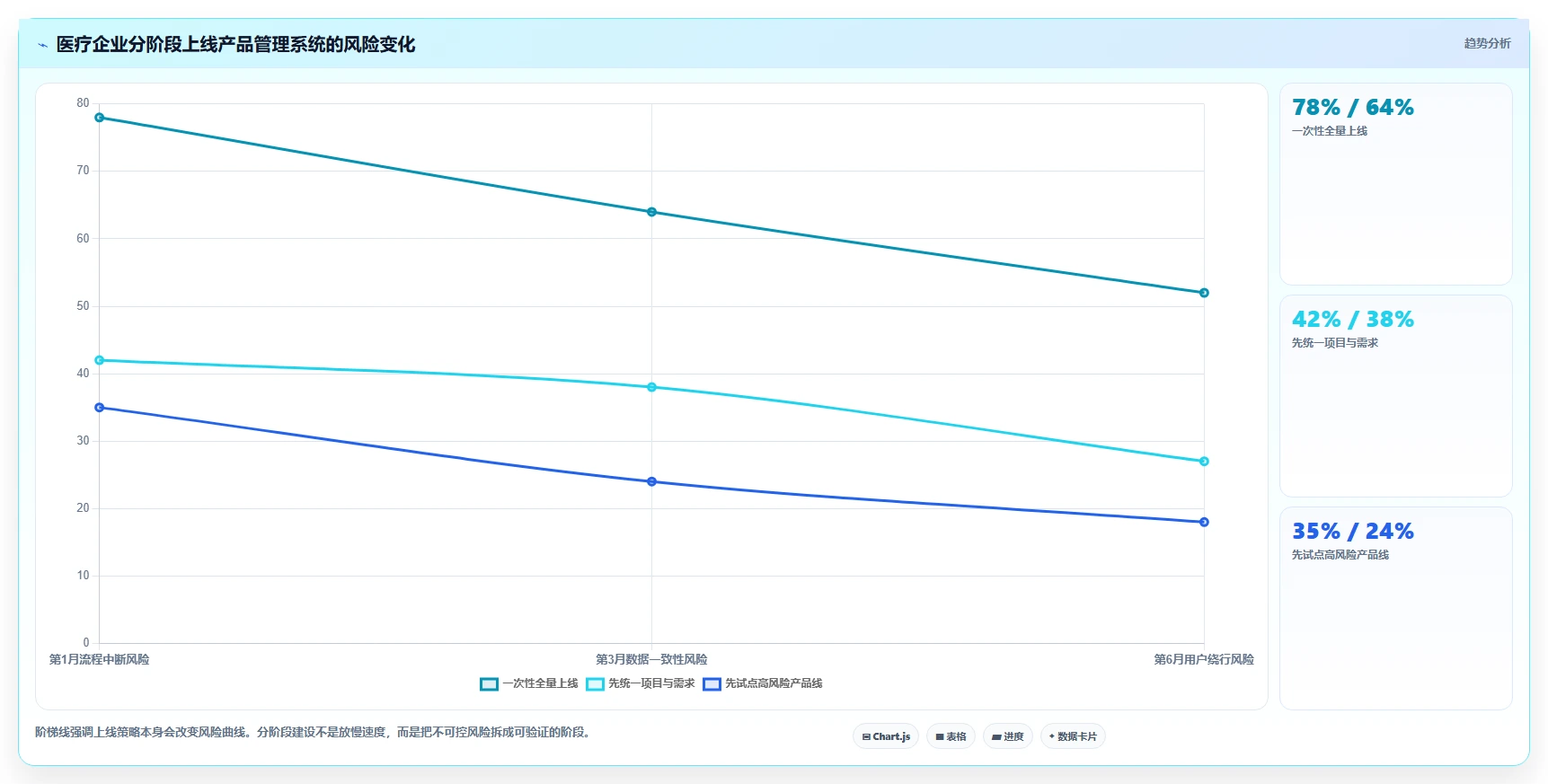Toggle the 先试点高风险产品线 legend entry
Viewport: 1548px width, 784px height.
pyautogui.click(x=763, y=683)
